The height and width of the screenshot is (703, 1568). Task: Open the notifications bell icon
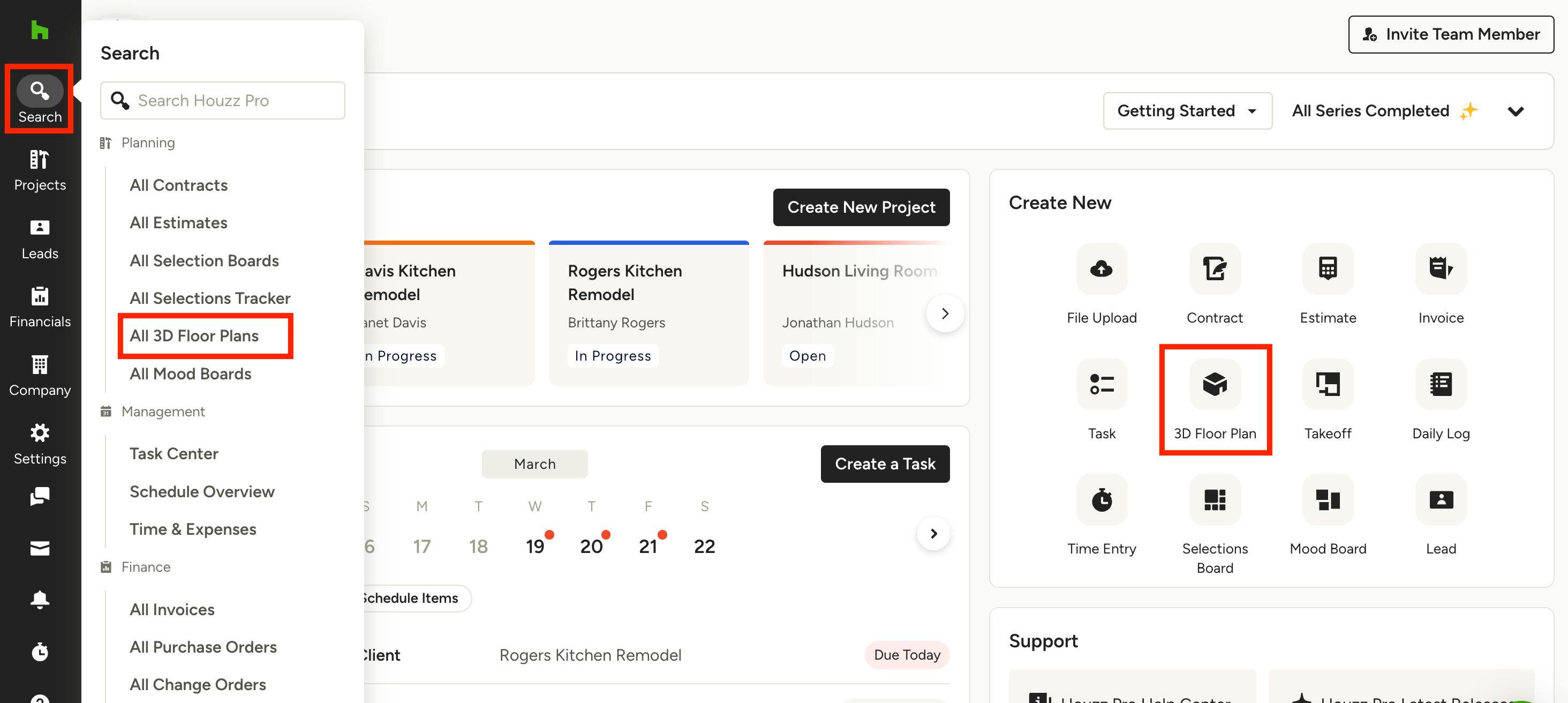pos(40,600)
